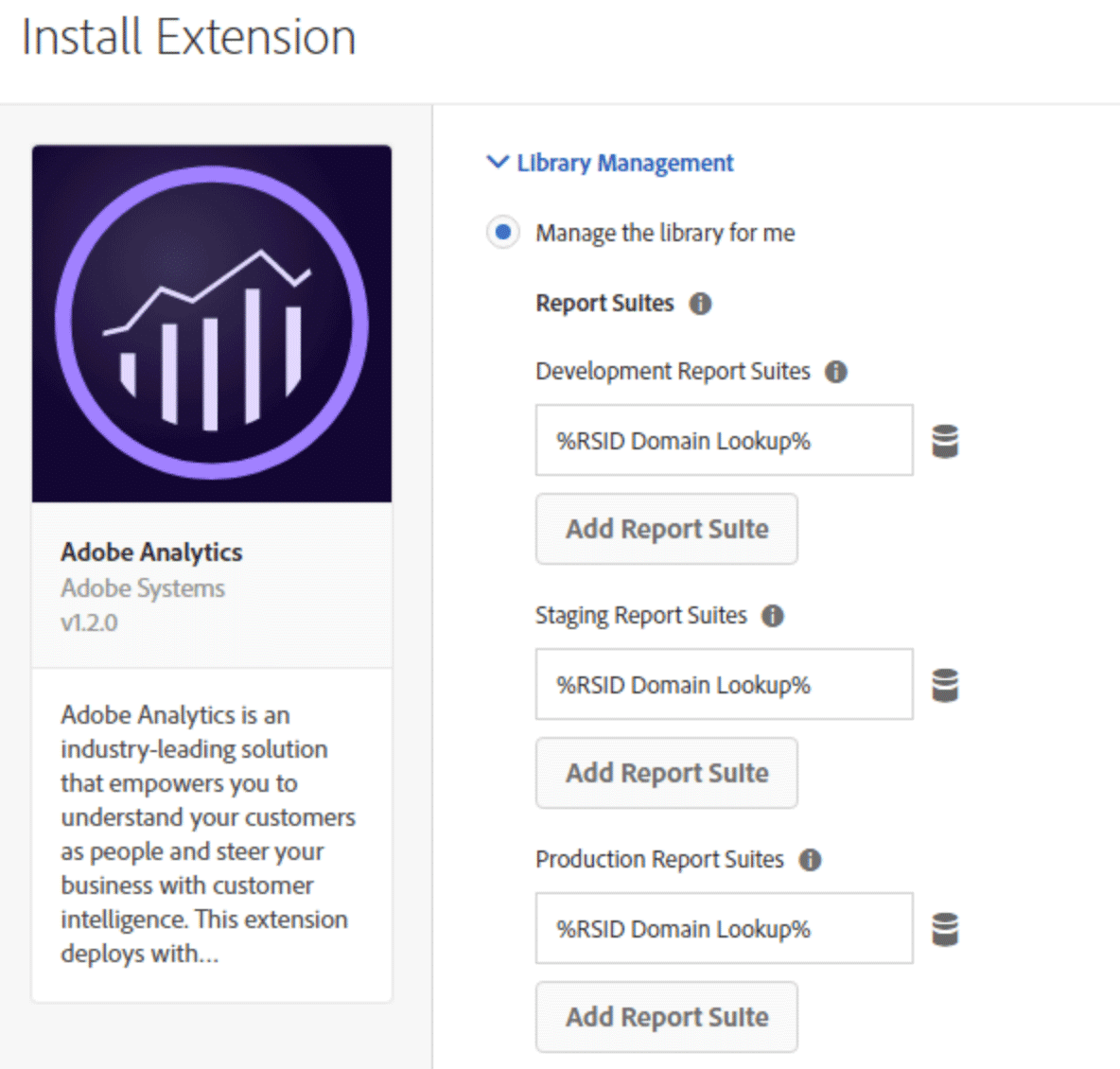Click the Adobe Systems publisher text
1120x1069 pixels.
point(143,588)
